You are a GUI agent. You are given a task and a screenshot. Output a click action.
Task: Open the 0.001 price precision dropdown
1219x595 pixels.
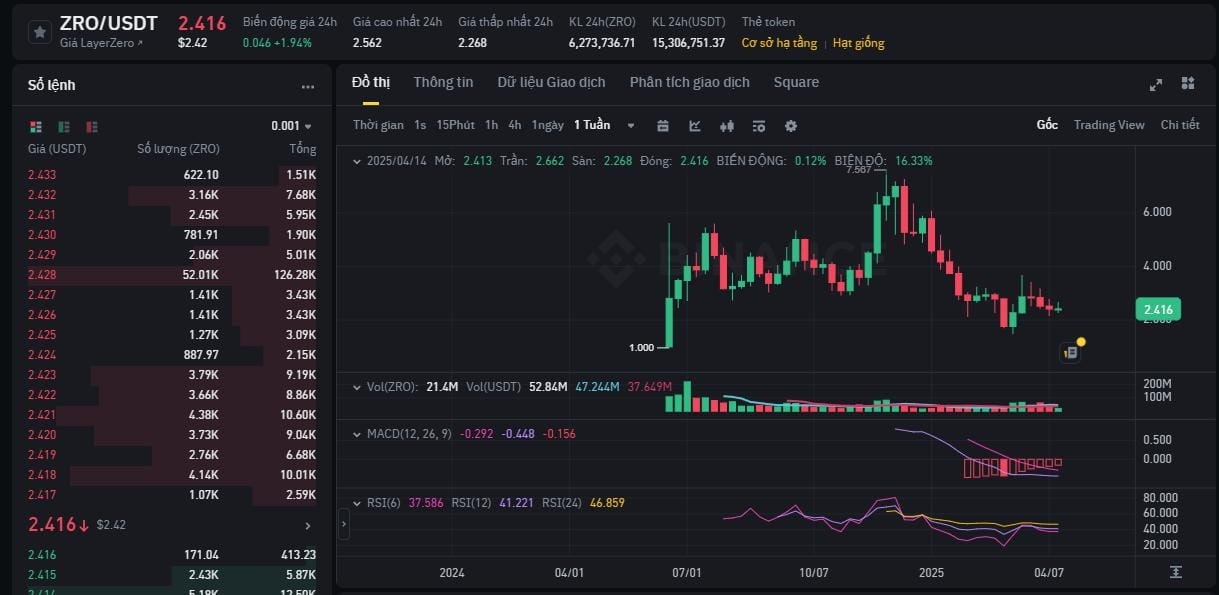[x=291, y=126]
